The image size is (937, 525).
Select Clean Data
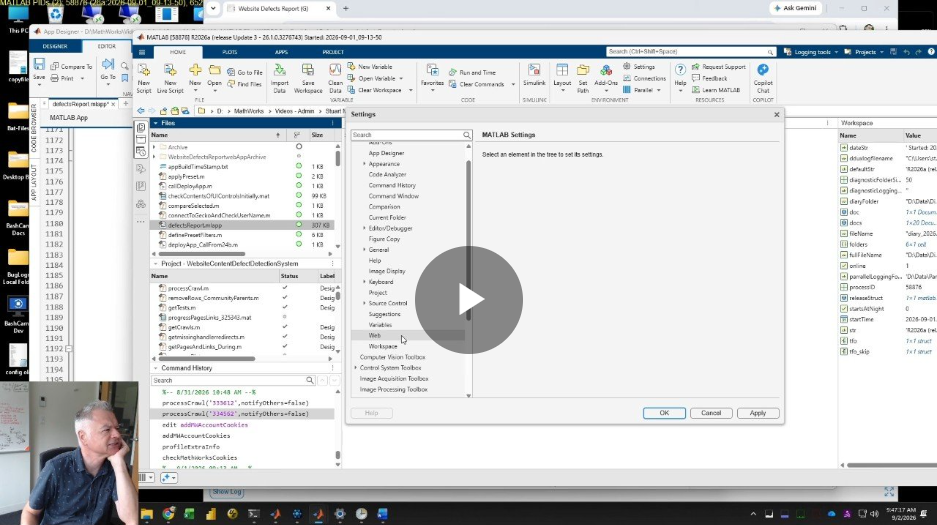(335, 79)
